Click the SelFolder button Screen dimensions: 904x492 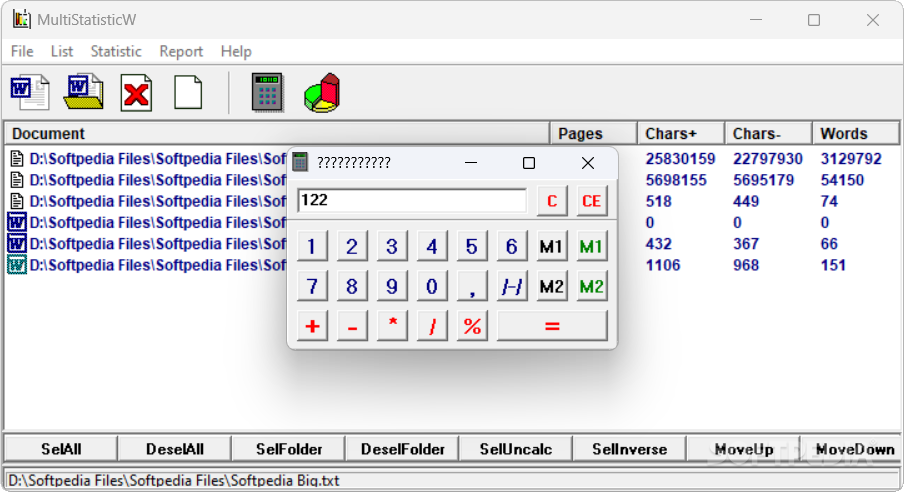tap(289, 449)
